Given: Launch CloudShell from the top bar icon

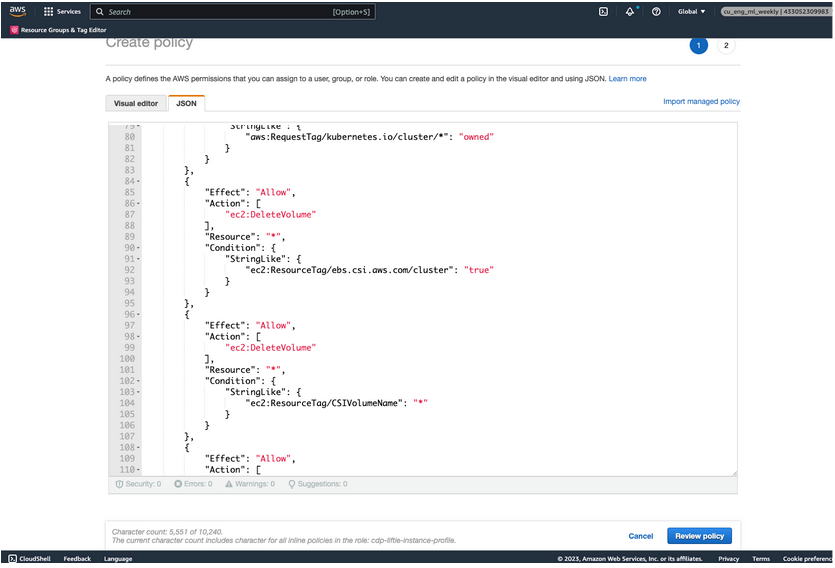Looking at the screenshot, I should pyautogui.click(x=603, y=12).
